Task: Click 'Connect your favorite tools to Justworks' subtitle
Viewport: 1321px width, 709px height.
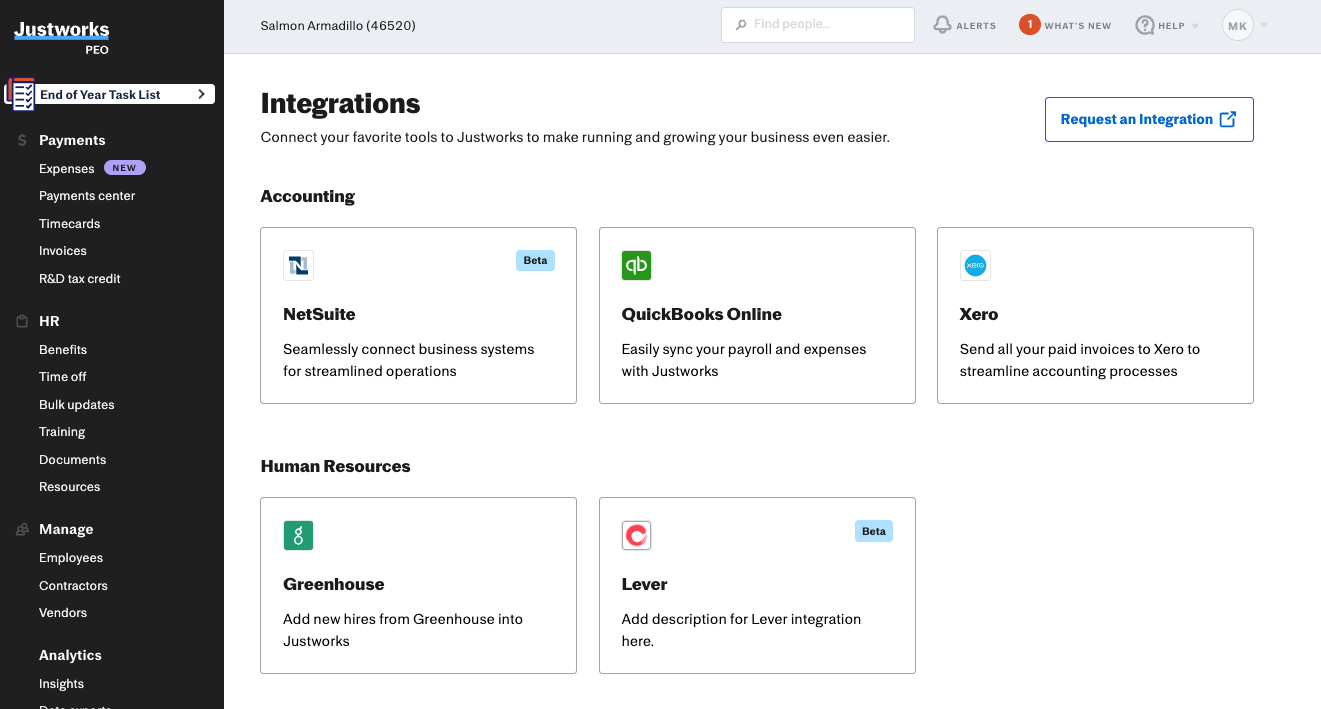Action: click(575, 137)
